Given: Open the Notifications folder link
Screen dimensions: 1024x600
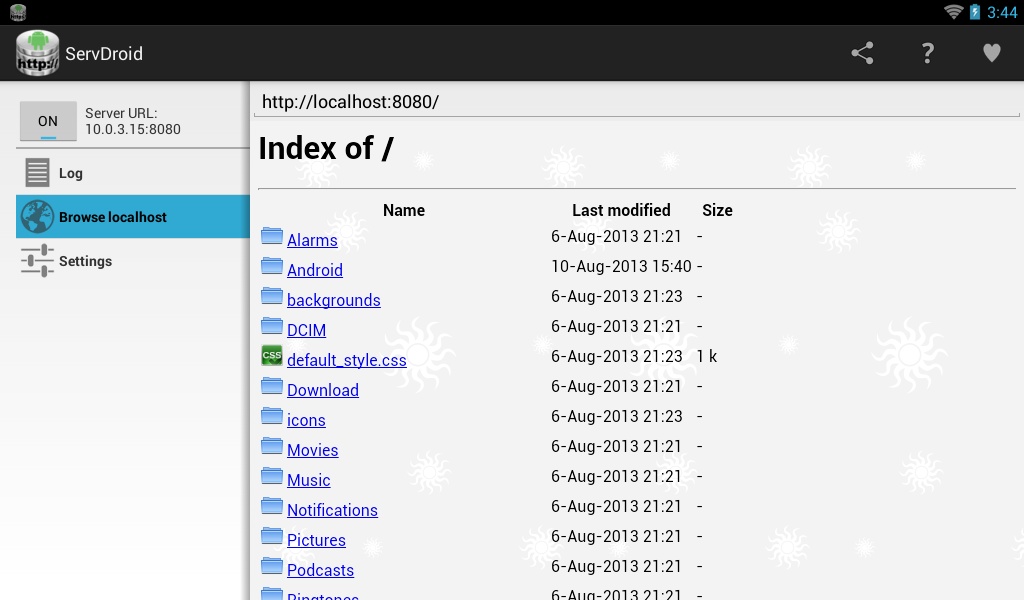Looking at the screenshot, I should [x=332, y=510].
